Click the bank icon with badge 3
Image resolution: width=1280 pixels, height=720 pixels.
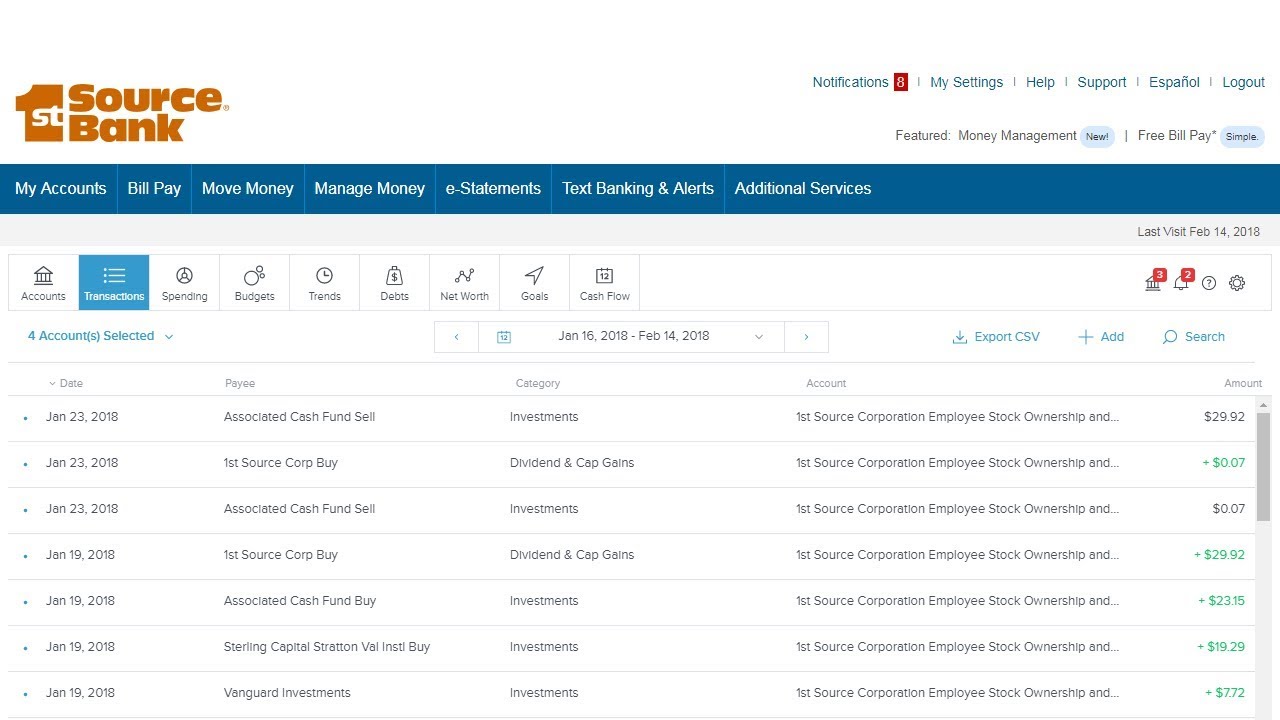(x=1154, y=281)
